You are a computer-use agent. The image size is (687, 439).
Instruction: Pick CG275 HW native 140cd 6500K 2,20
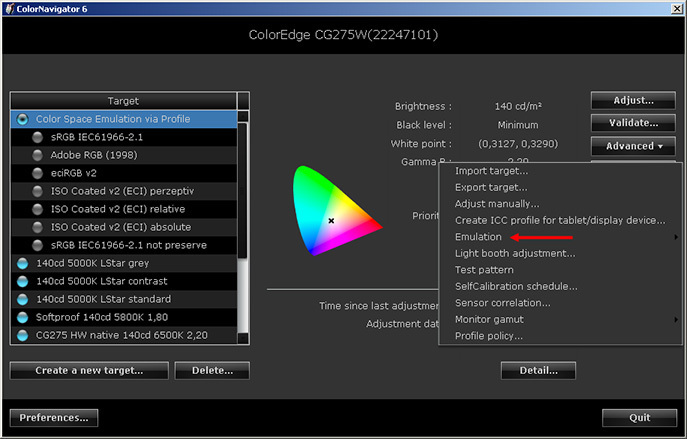(124, 335)
